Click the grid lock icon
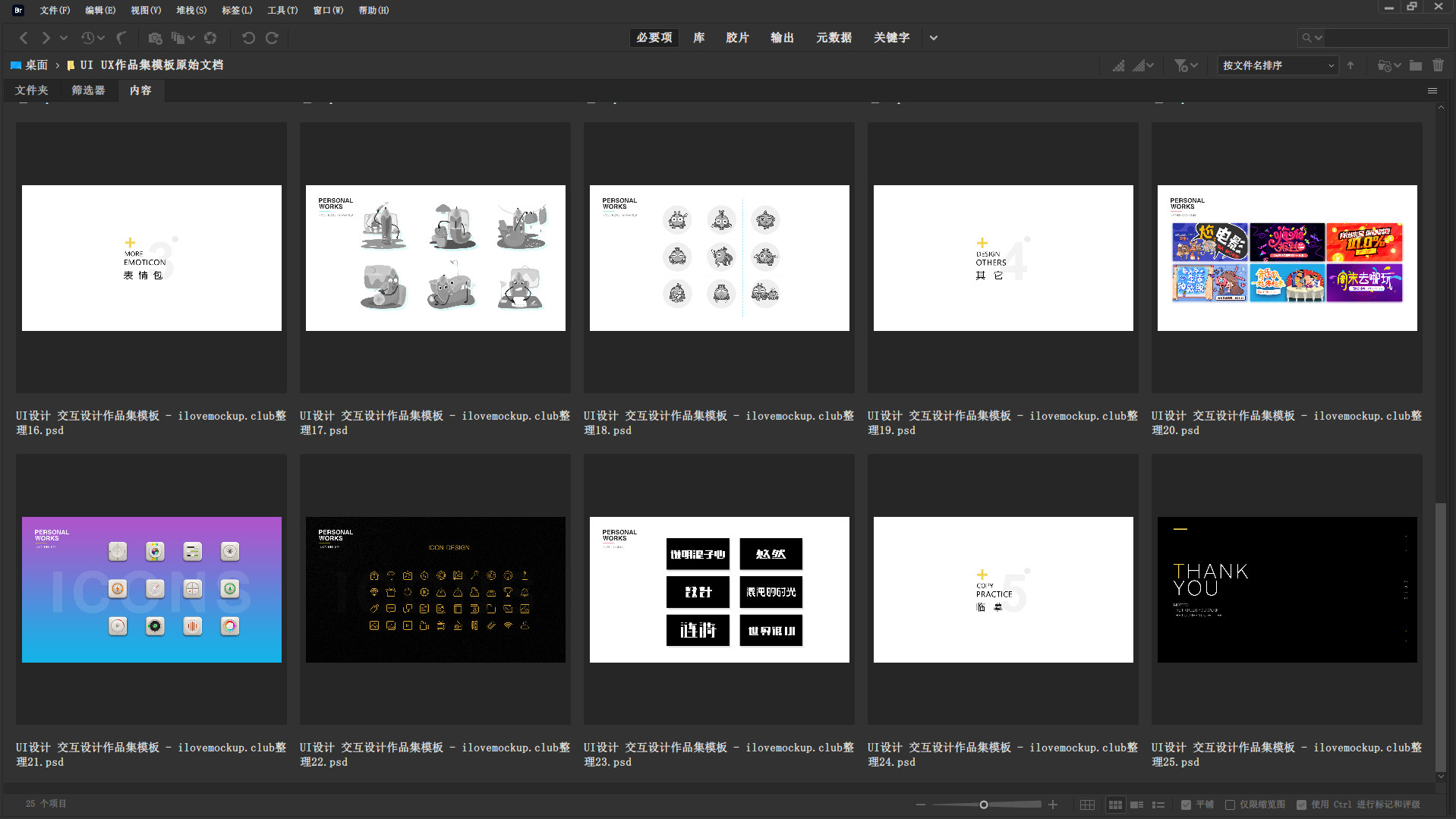The width and height of the screenshot is (1456, 819). click(1087, 805)
